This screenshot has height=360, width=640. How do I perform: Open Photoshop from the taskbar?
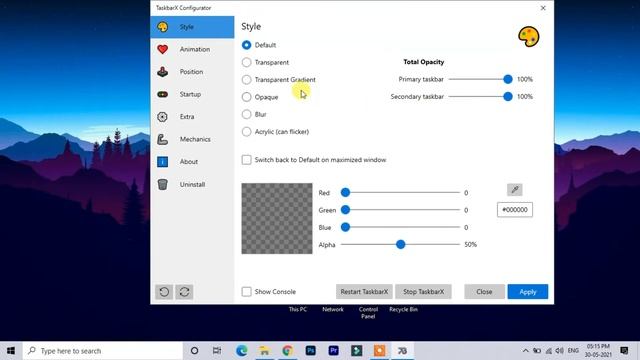coord(310,351)
